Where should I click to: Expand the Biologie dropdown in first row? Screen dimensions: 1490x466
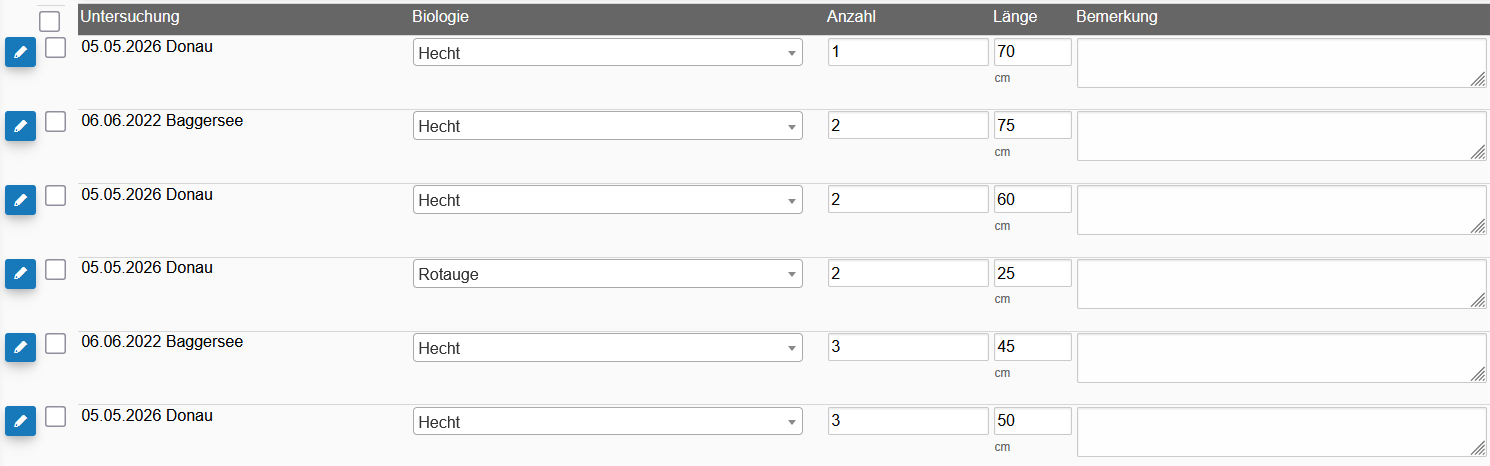[607, 52]
